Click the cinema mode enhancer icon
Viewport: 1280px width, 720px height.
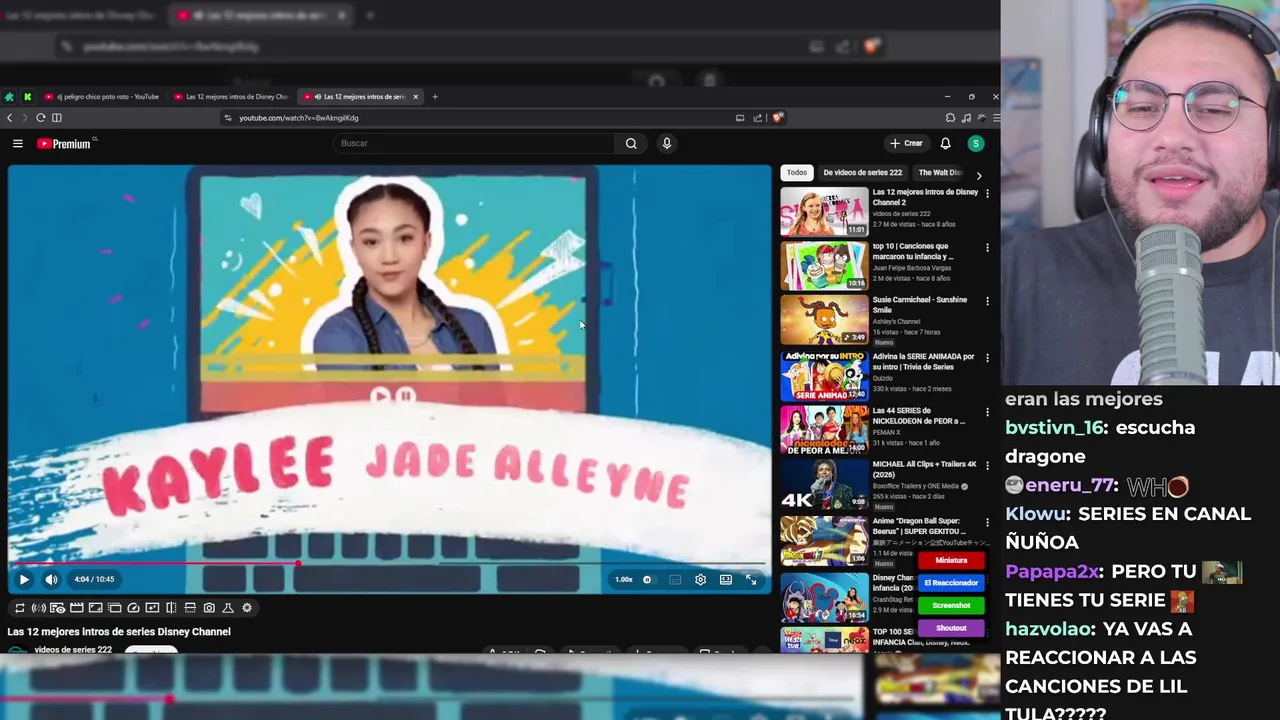[x=76, y=608]
